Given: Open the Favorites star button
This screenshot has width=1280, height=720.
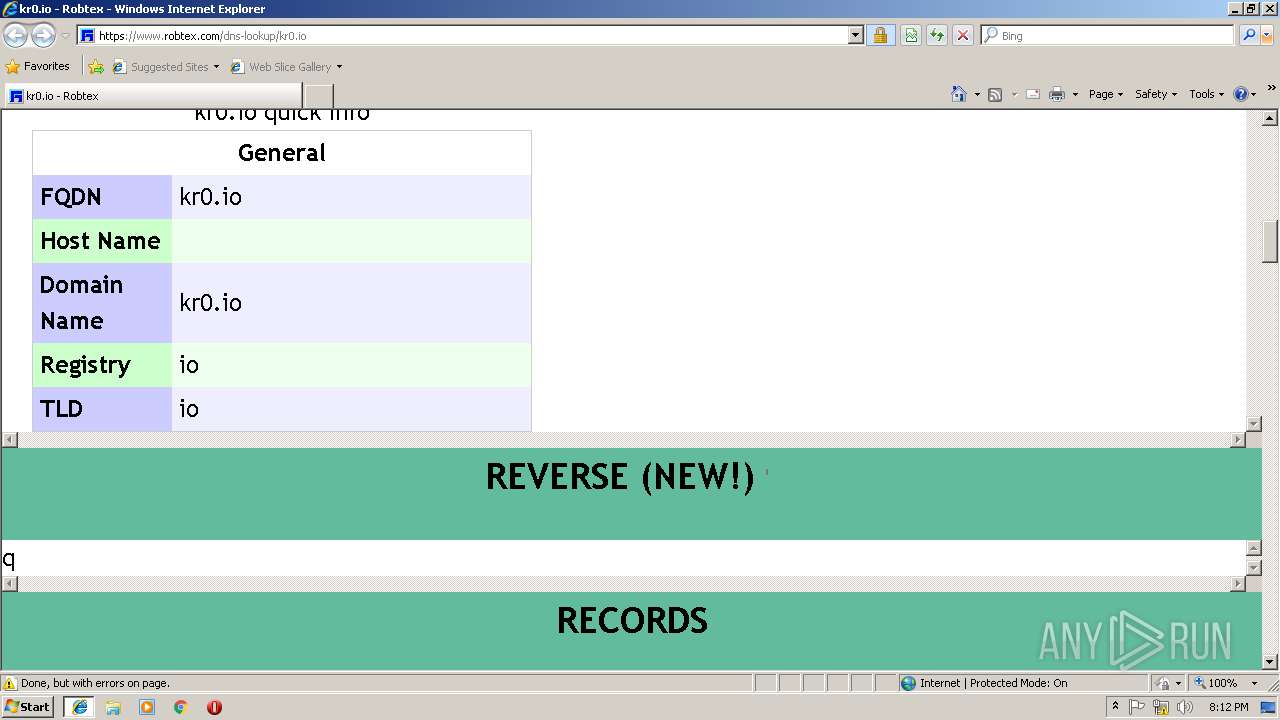Looking at the screenshot, I should coord(38,66).
